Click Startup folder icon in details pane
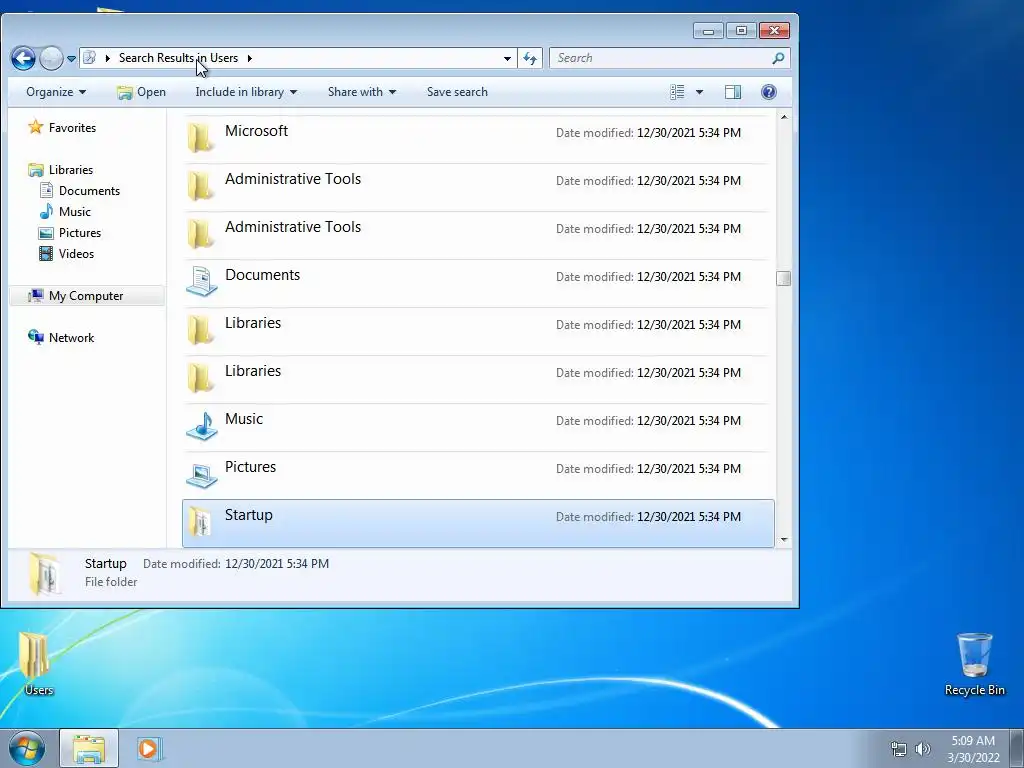Viewport: 1024px width, 768px height. (46, 574)
